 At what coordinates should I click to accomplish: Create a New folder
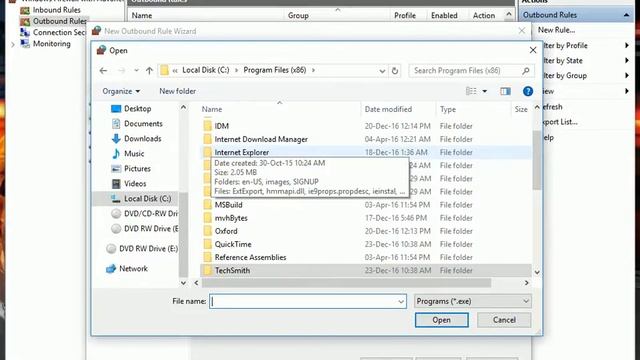click(178, 91)
